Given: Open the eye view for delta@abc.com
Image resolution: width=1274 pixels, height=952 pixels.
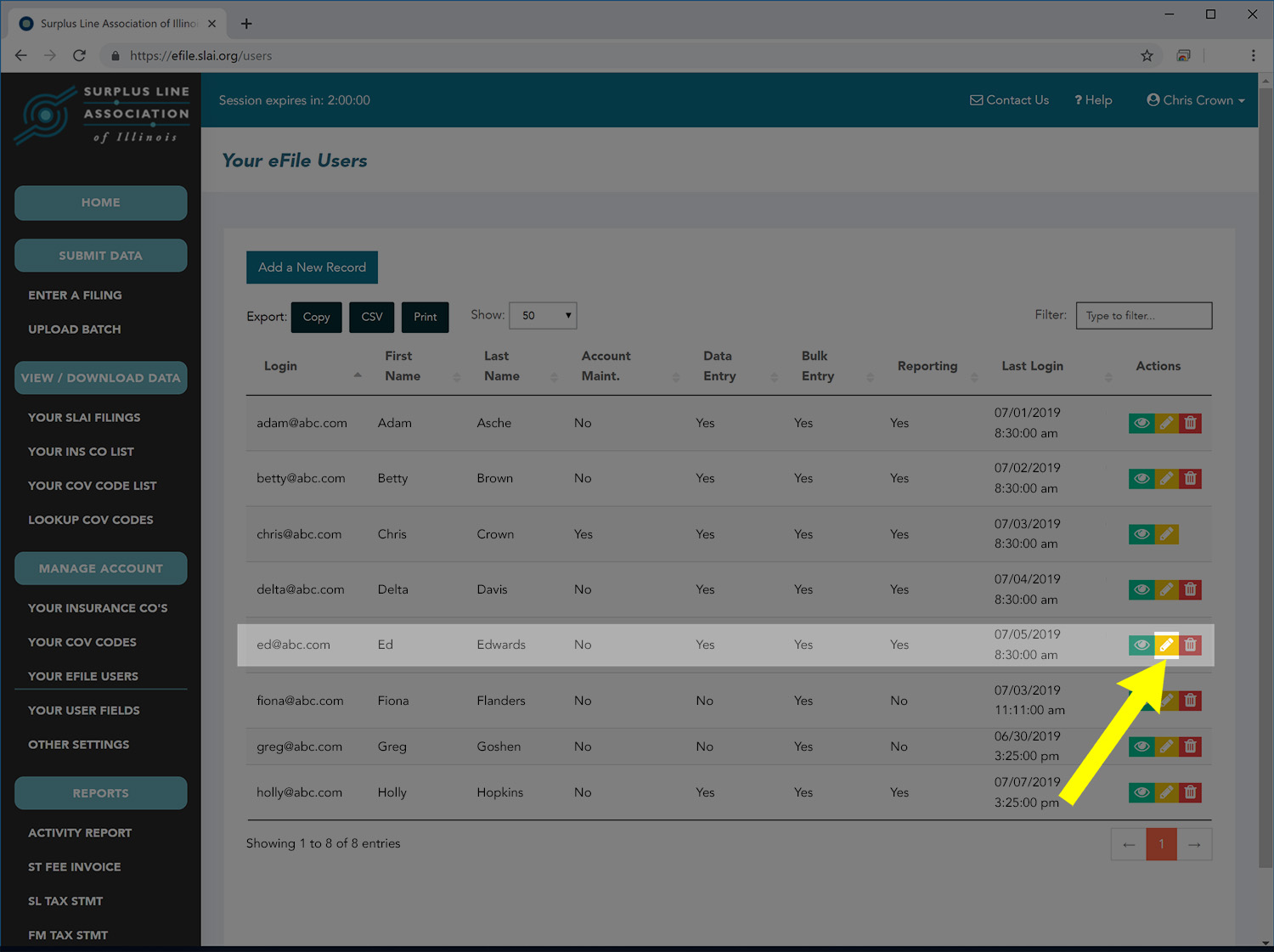Looking at the screenshot, I should pos(1142,589).
